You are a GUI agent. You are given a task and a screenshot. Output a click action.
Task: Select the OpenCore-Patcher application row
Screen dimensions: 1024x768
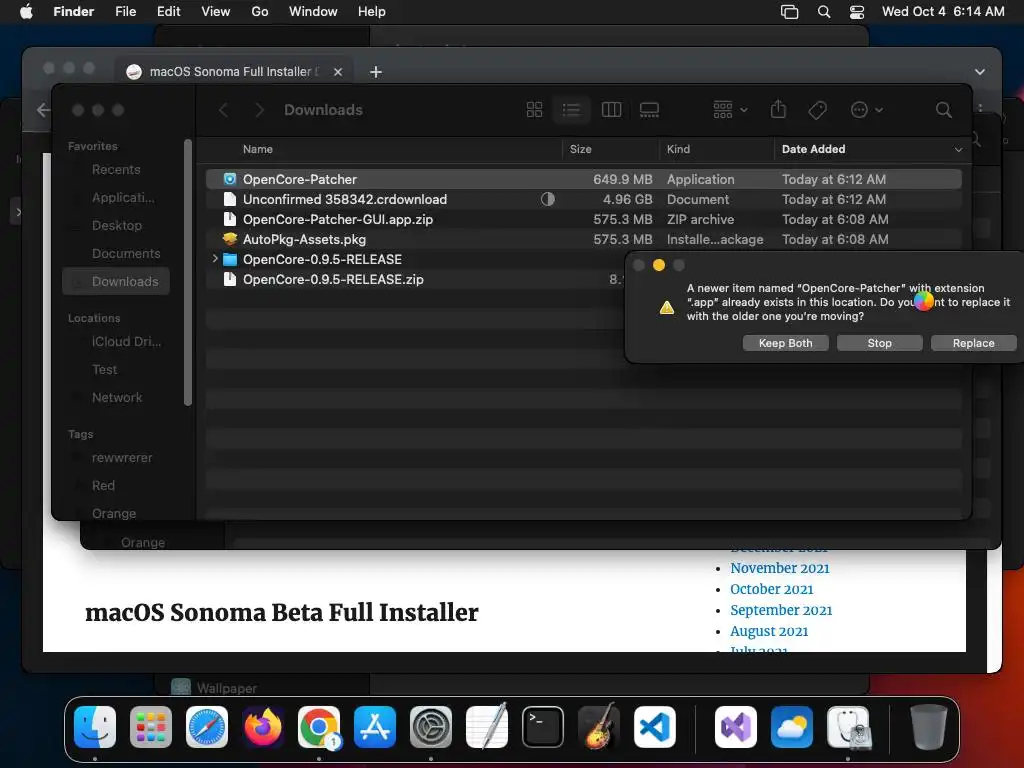[x=583, y=179]
